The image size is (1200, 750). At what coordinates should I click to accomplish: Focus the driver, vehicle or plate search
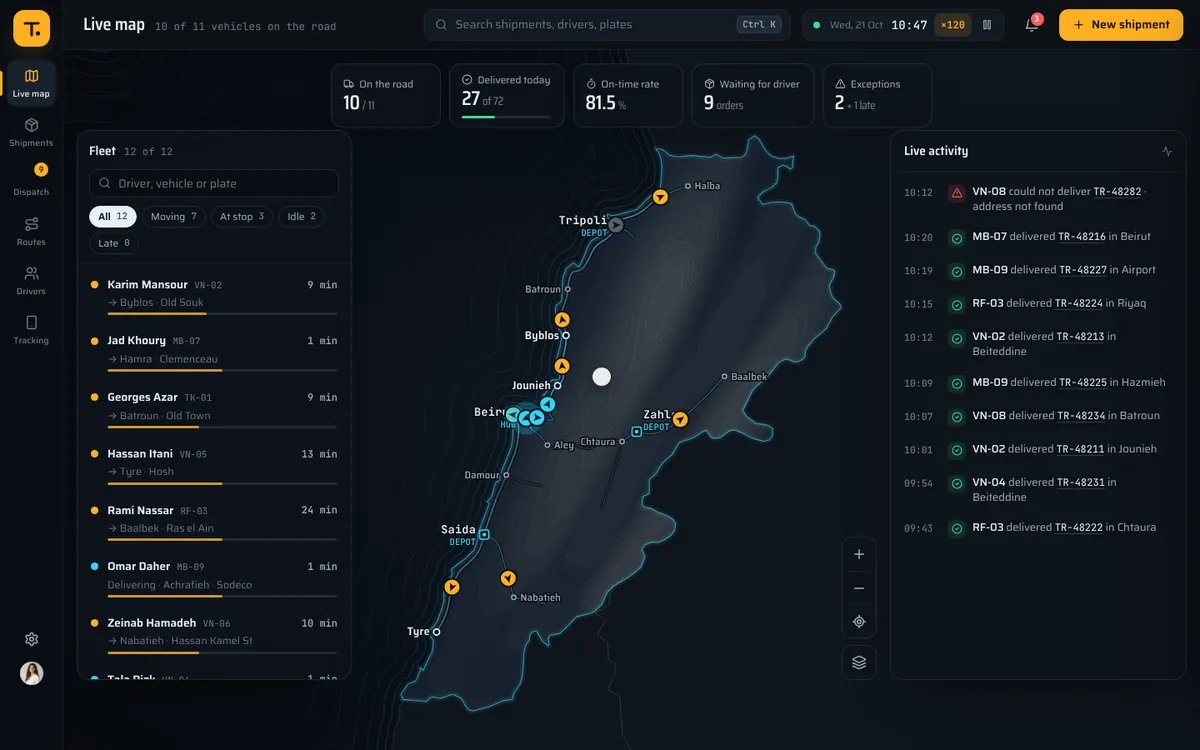[214, 183]
